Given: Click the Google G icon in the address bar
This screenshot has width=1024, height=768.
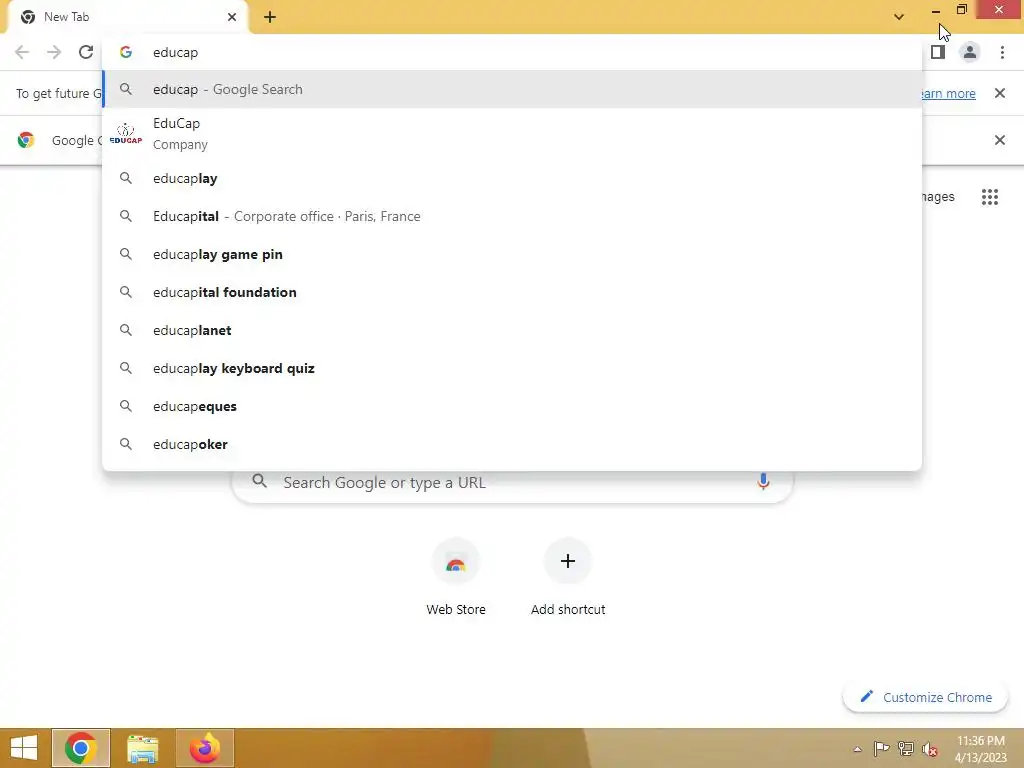Looking at the screenshot, I should tap(126, 52).
